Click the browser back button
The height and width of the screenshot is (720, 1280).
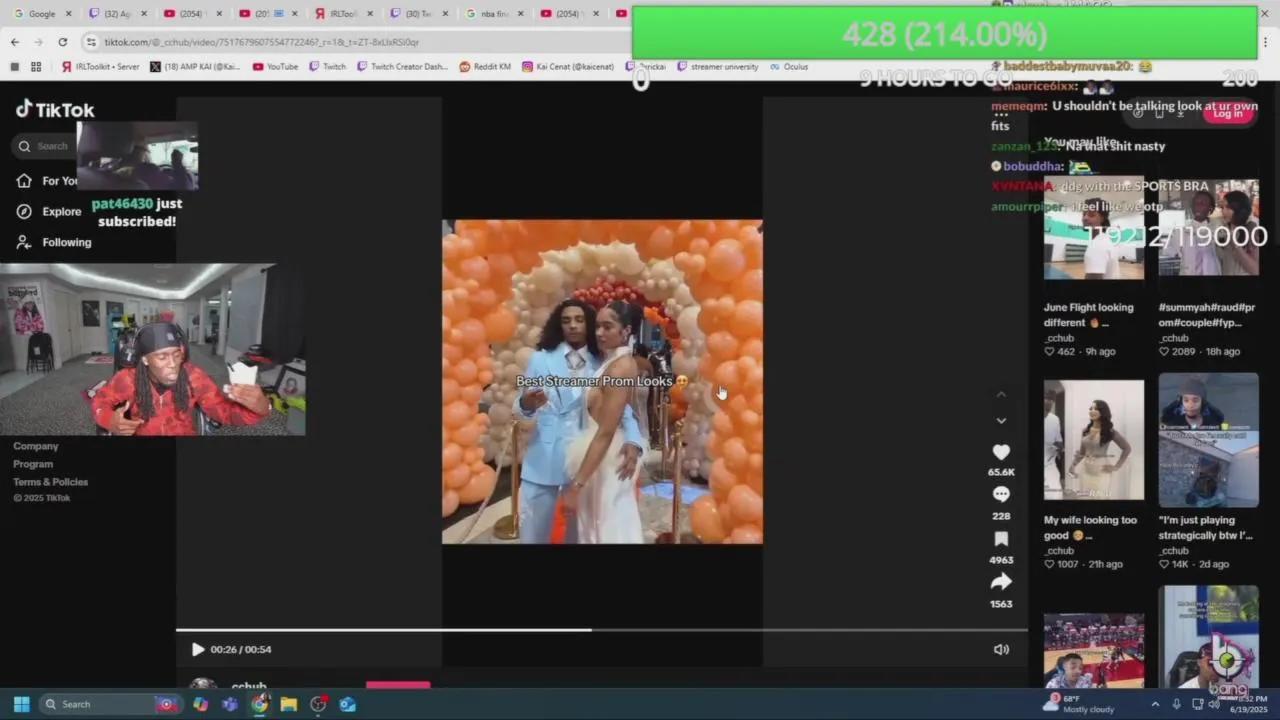15,42
